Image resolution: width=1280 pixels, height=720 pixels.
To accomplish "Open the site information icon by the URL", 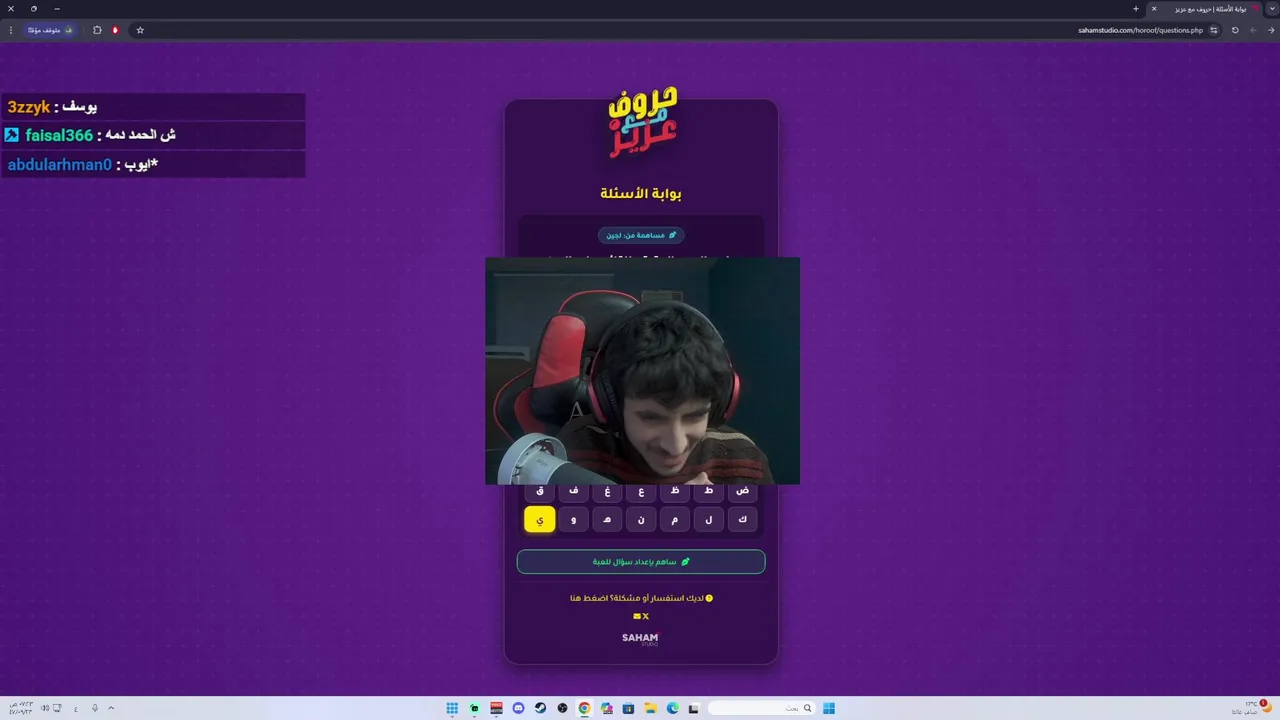I will pos(1214,30).
